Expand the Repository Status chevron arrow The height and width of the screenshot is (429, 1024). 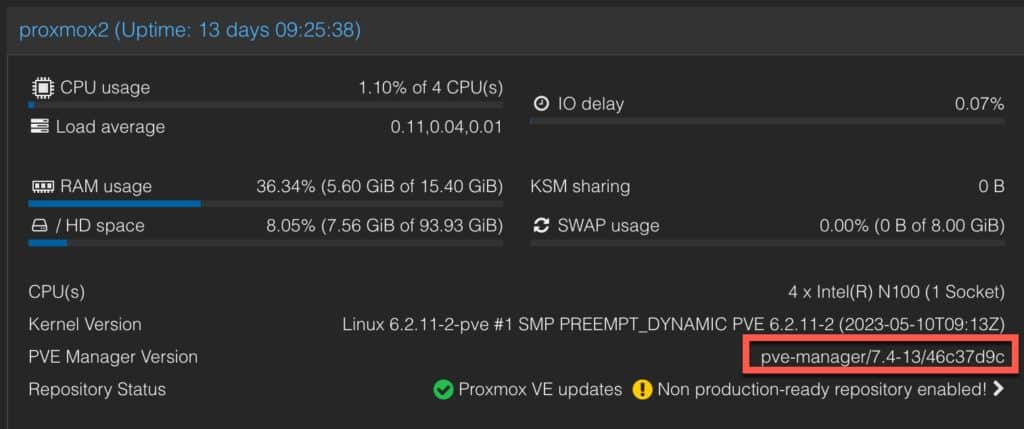pos(998,389)
